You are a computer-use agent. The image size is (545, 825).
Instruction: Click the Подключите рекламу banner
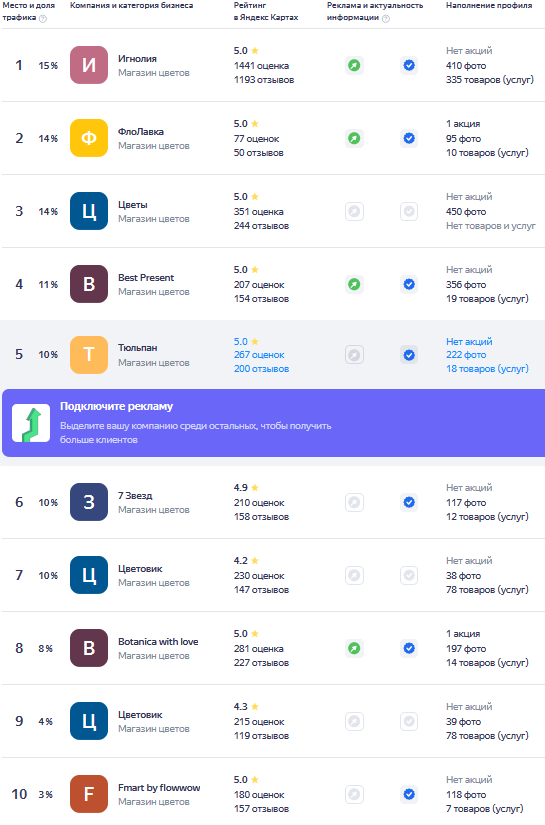(274, 423)
